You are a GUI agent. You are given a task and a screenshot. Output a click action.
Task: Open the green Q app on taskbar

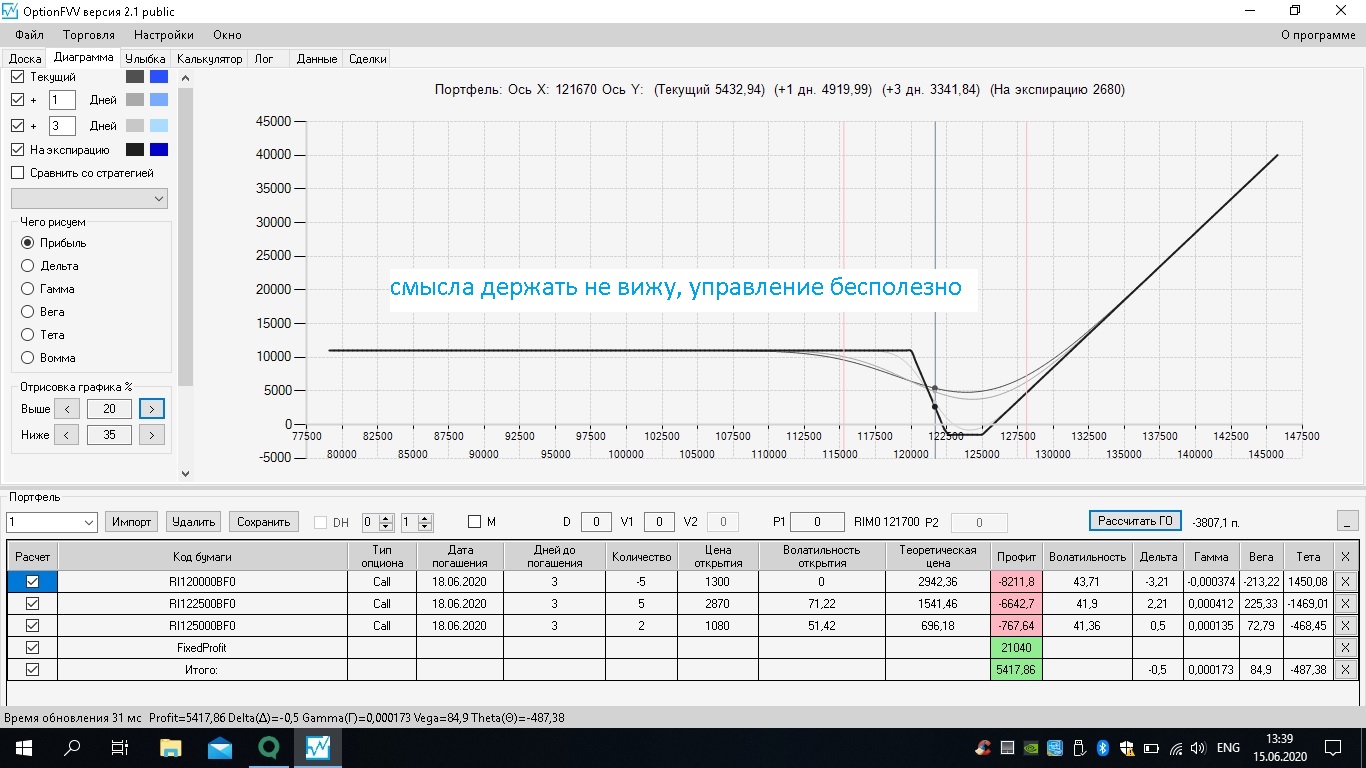[268, 747]
